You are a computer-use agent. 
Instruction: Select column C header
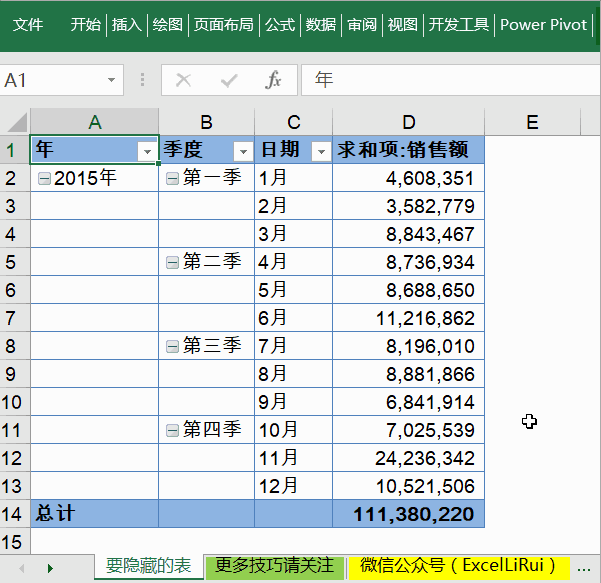pyautogui.click(x=294, y=122)
